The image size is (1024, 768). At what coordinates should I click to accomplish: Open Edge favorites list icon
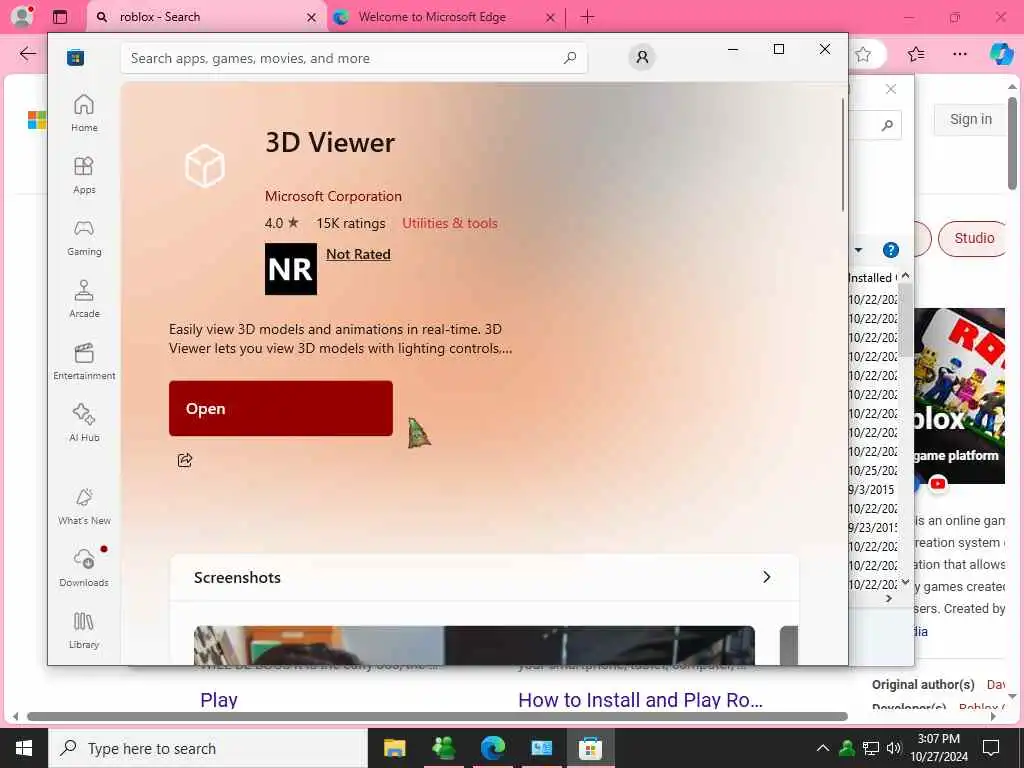pos(916,54)
